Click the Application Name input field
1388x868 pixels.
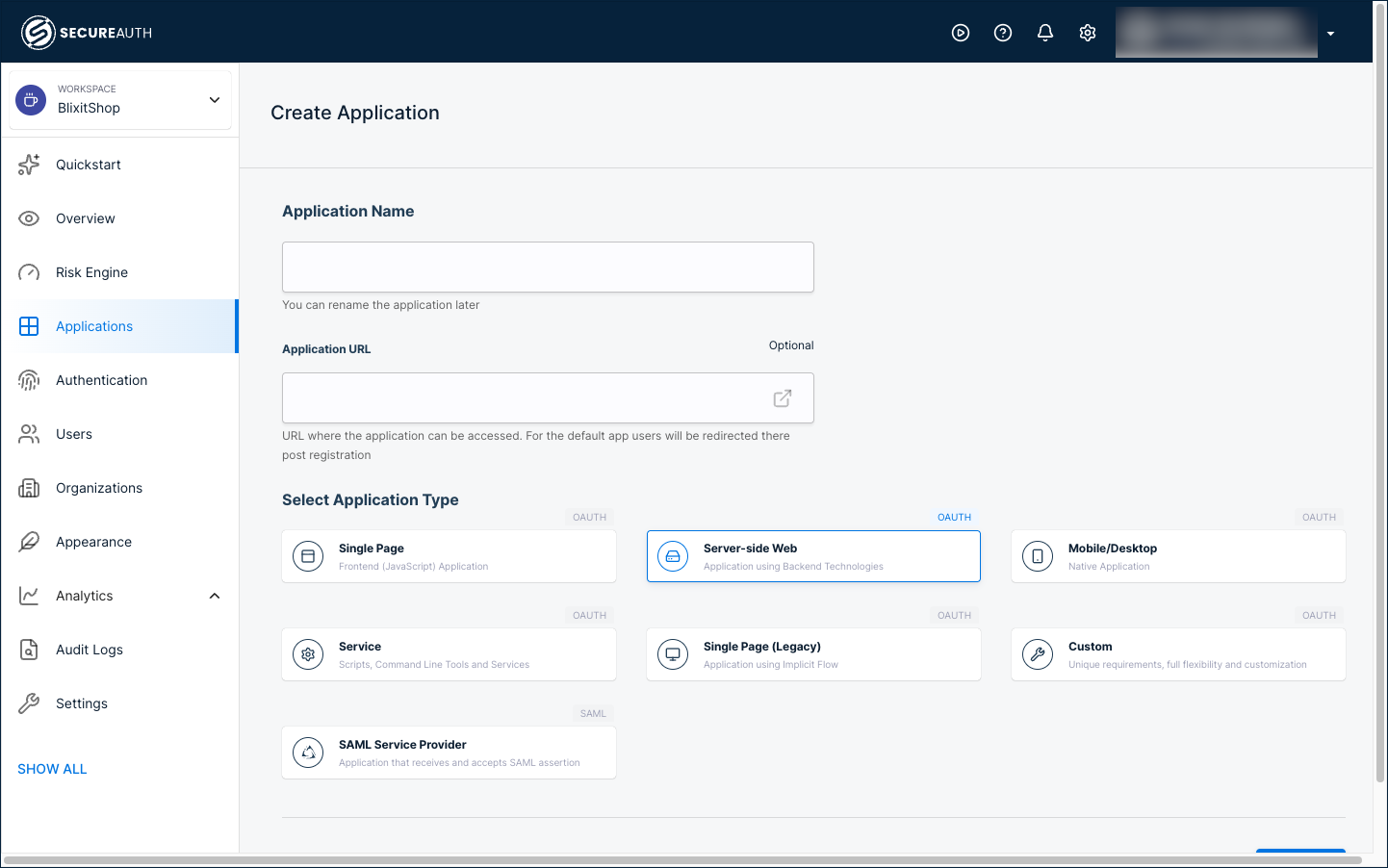548,267
